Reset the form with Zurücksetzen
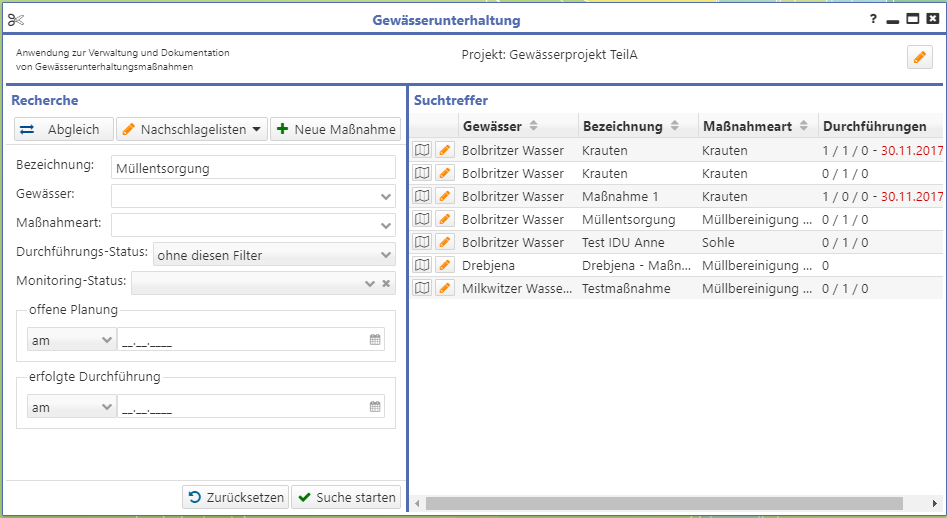Screen dimensions: 947x518 point(236,497)
